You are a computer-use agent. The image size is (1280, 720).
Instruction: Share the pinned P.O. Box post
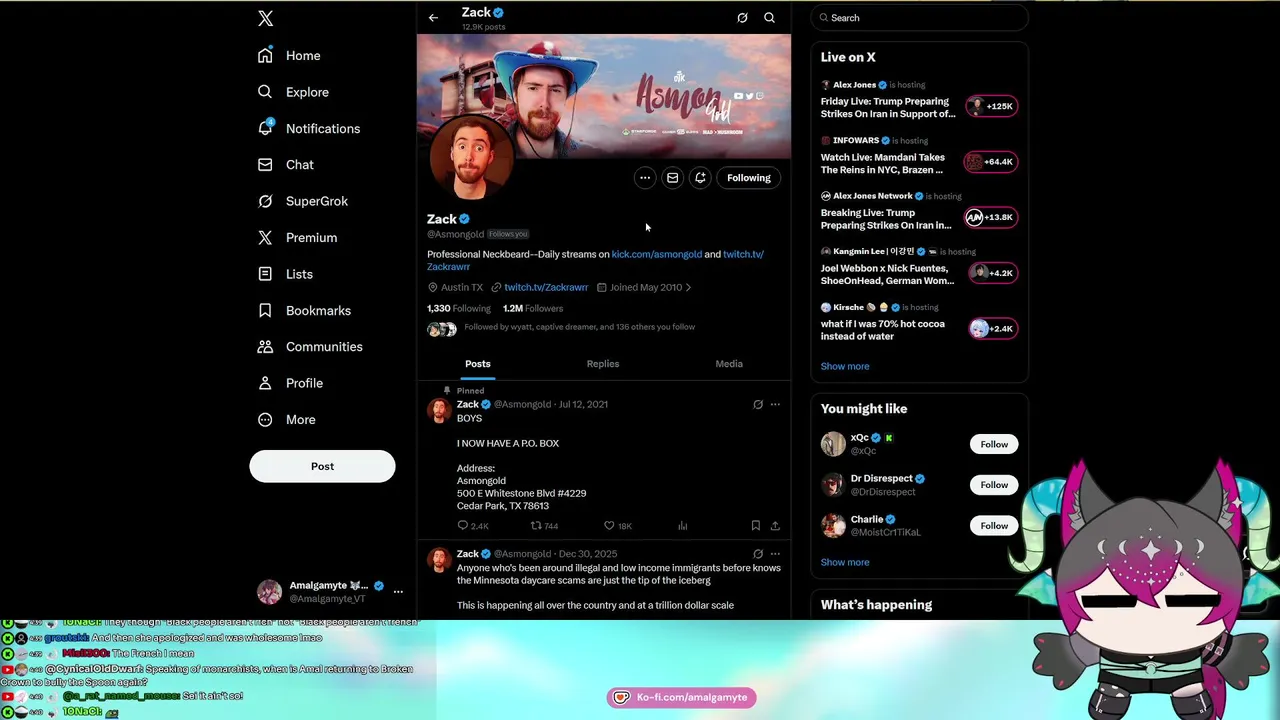point(775,526)
